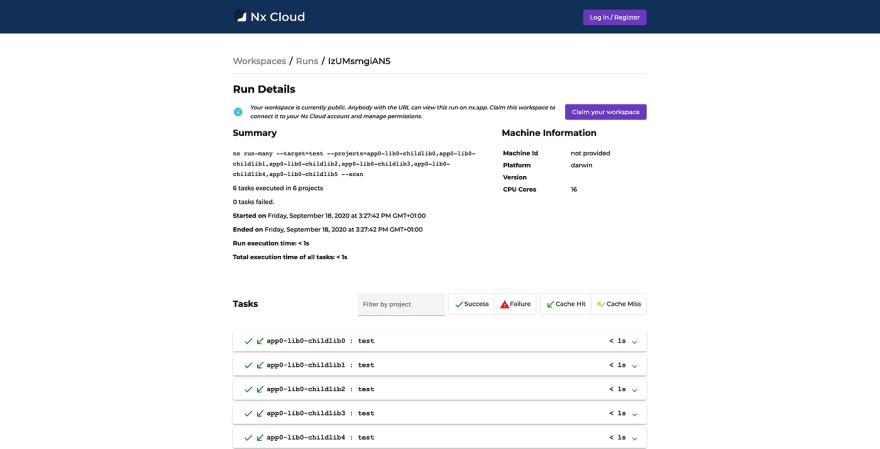
Task: Click cache hit arrow on app0-lib0-childlib4 row
Action: 260,438
